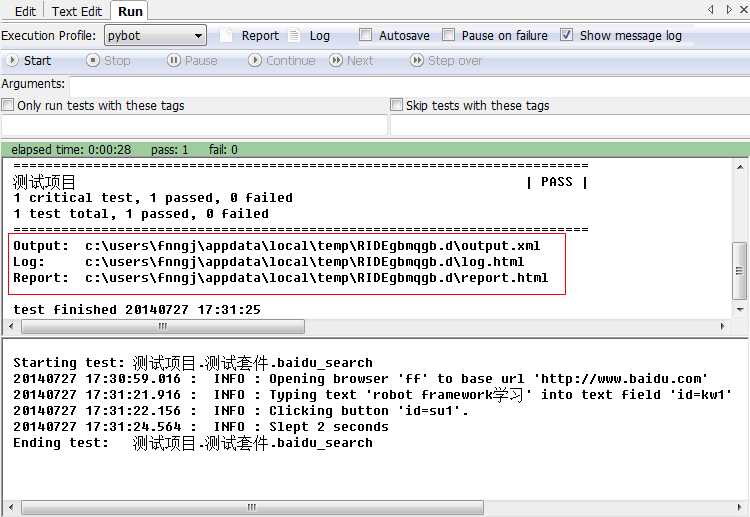Click message log scroll left arrow
Screen dimensions: 750x517
click(11, 507)
